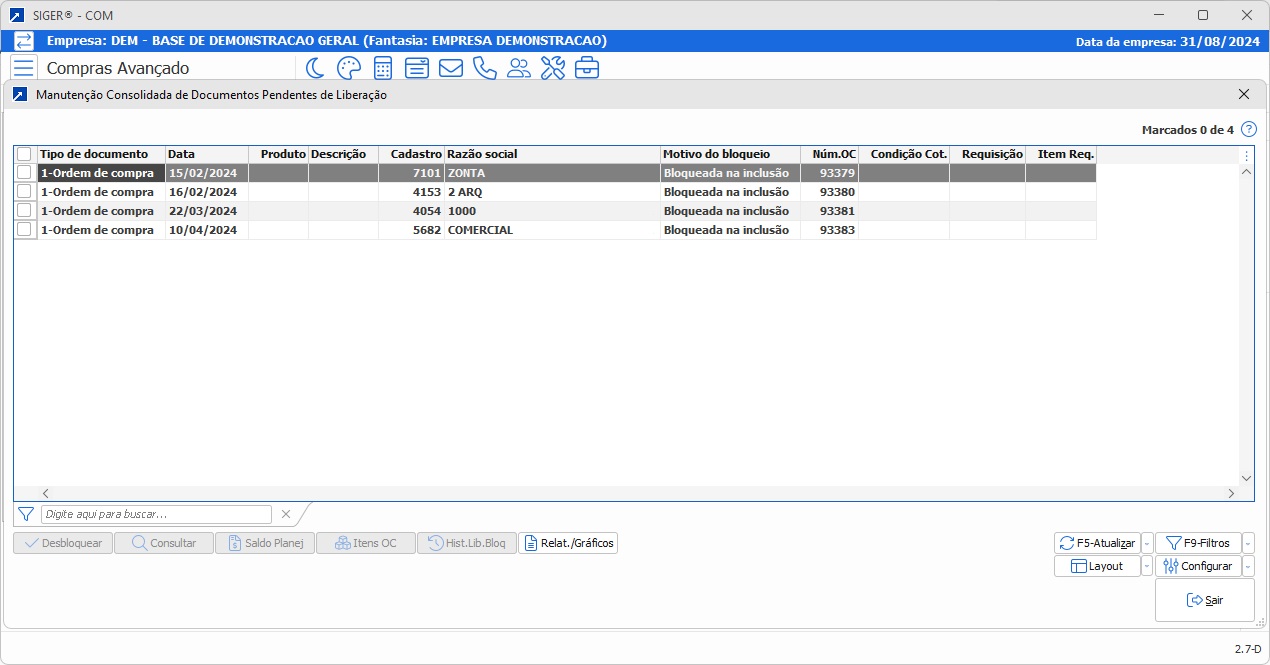Click the horizontal scrollbar right arrow
The width and height of the screenshot is (1270, 665).
[x=1231, y=493]
